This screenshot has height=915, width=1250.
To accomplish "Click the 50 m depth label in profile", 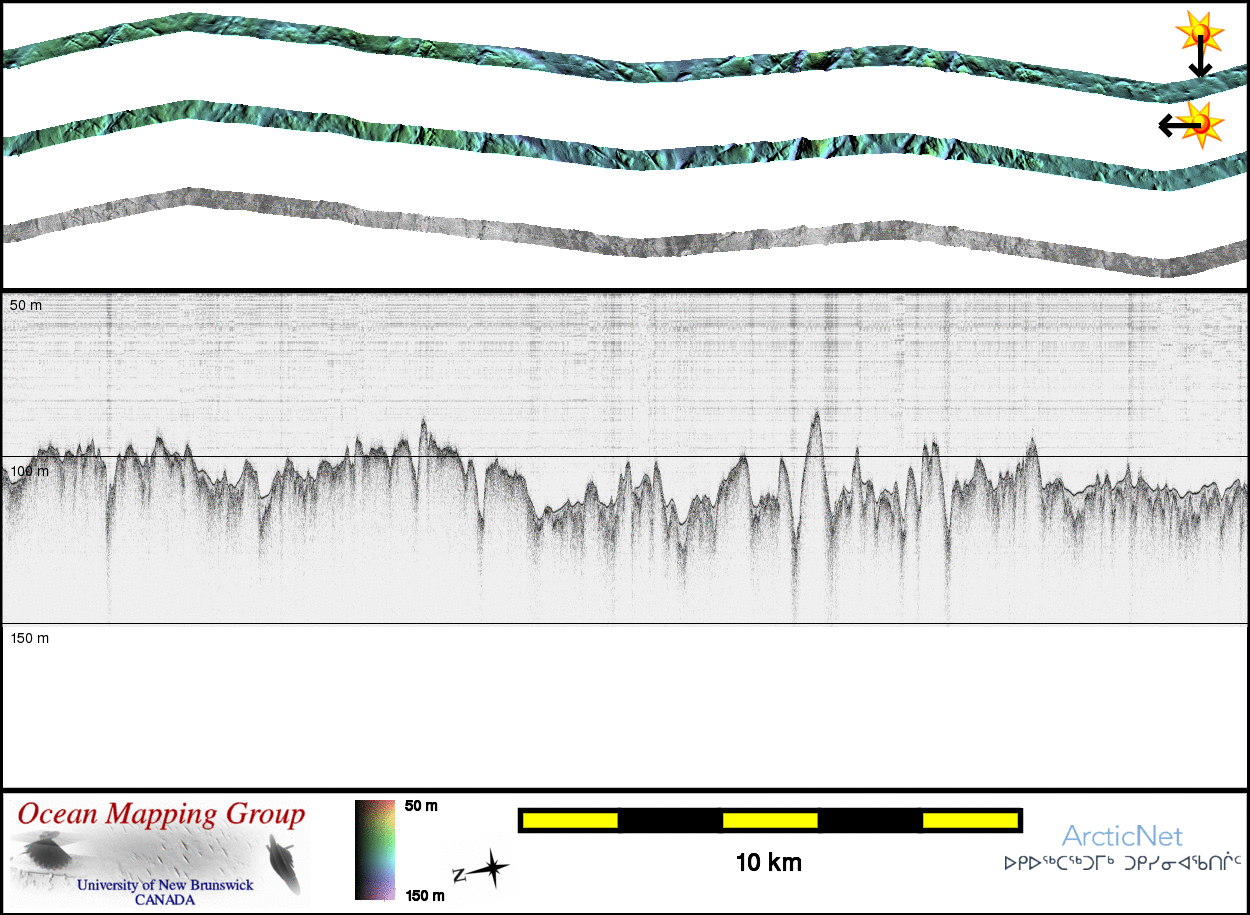I will (x=27, y=304).
